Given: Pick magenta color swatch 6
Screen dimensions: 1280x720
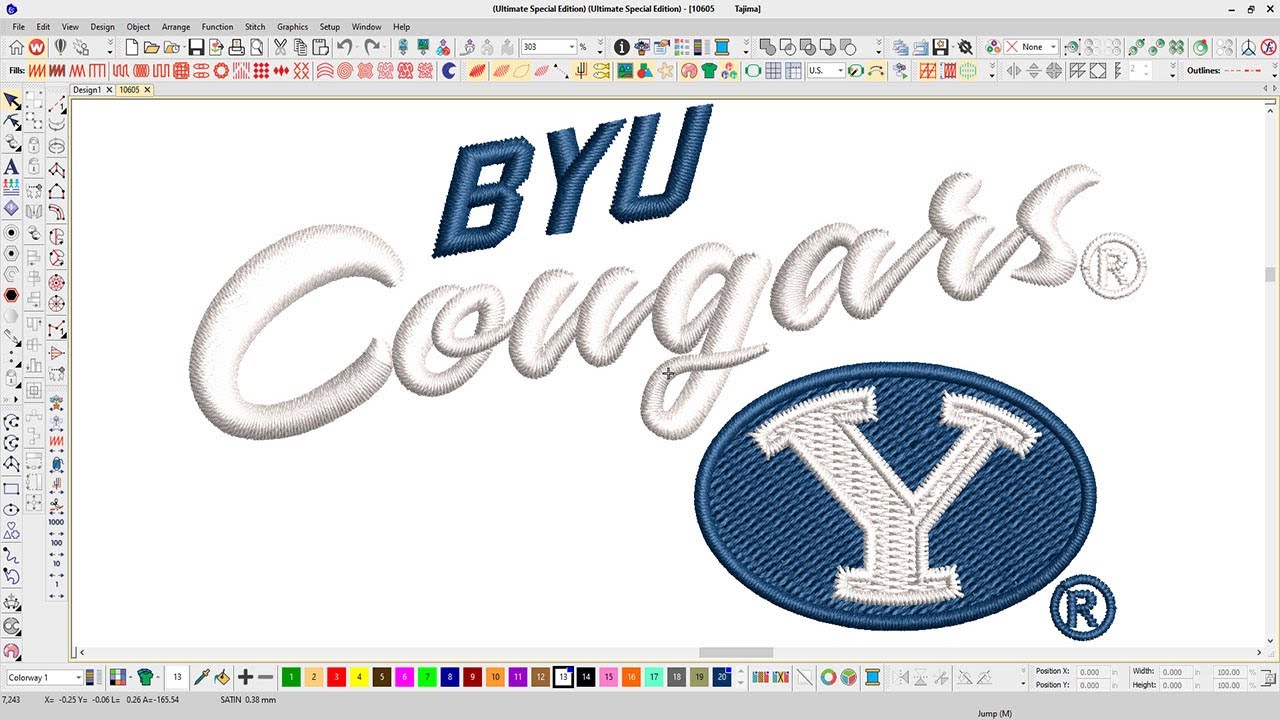Looking at the screenshot, I should coord(404,677).
